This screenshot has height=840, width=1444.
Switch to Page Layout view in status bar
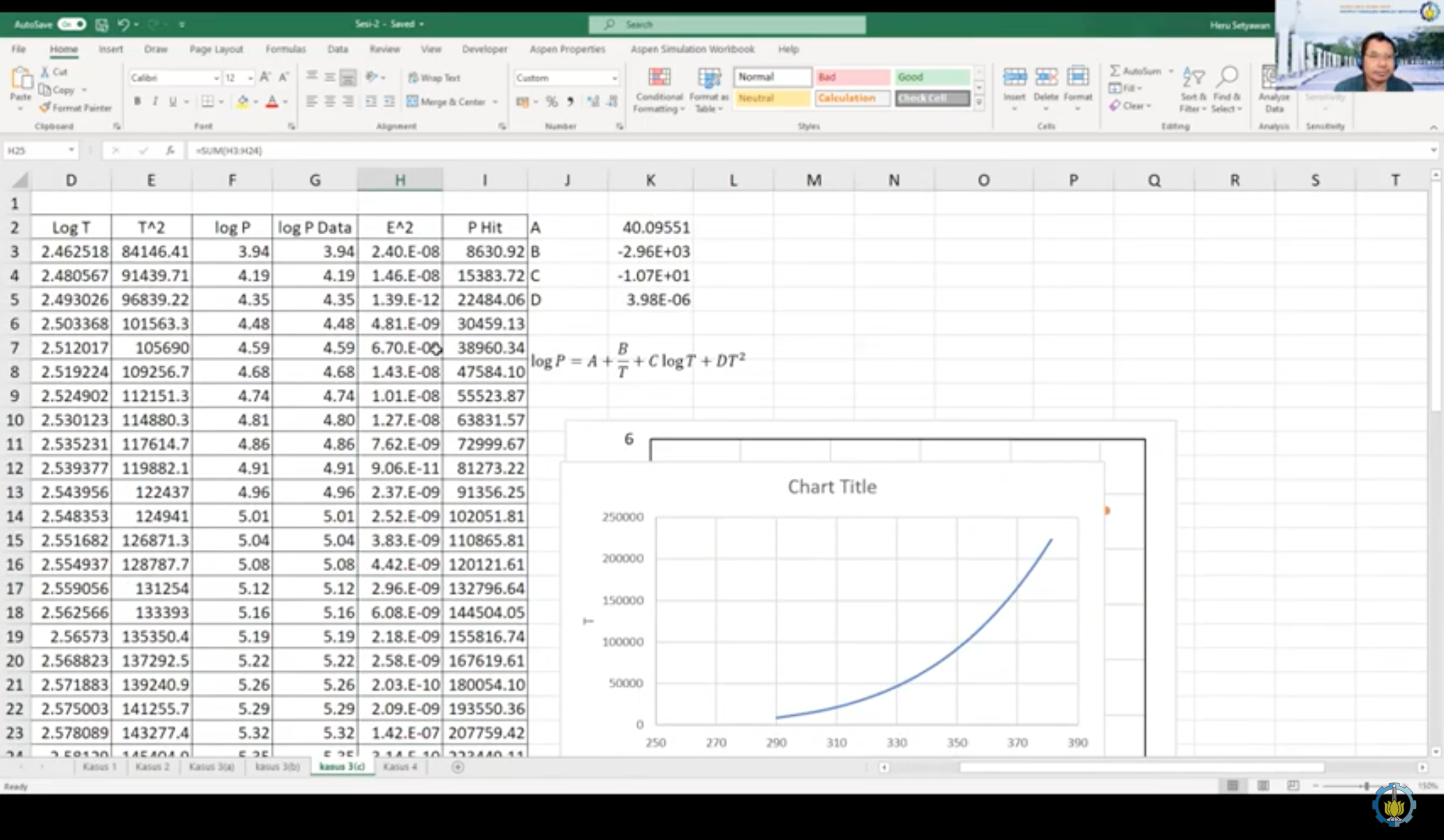(1262, 786)
